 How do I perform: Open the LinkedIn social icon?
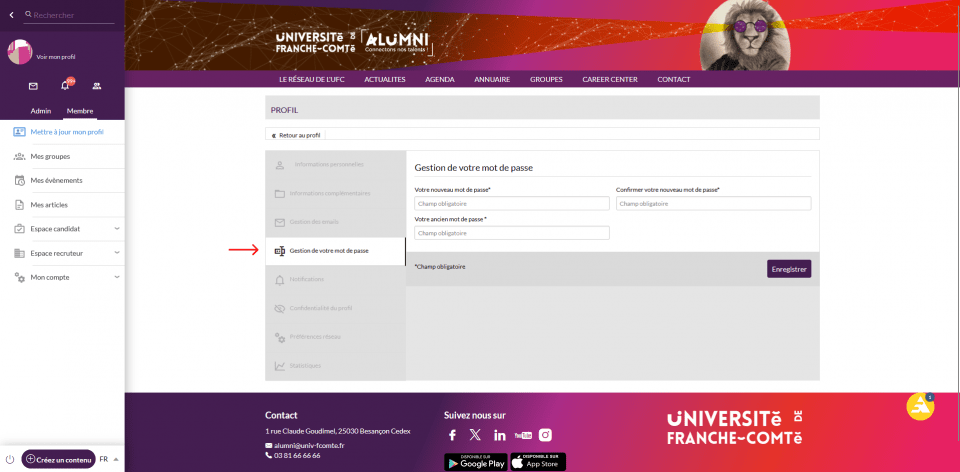(499, 435)
